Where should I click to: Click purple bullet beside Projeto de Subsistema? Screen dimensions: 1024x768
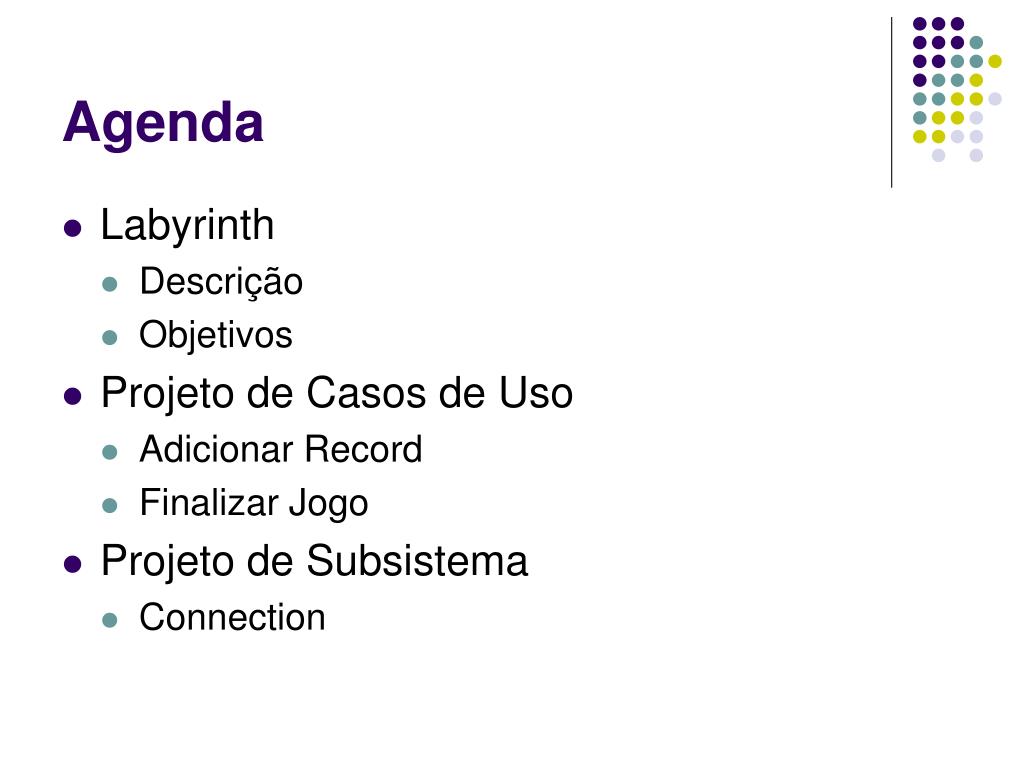tap(72, 564)
